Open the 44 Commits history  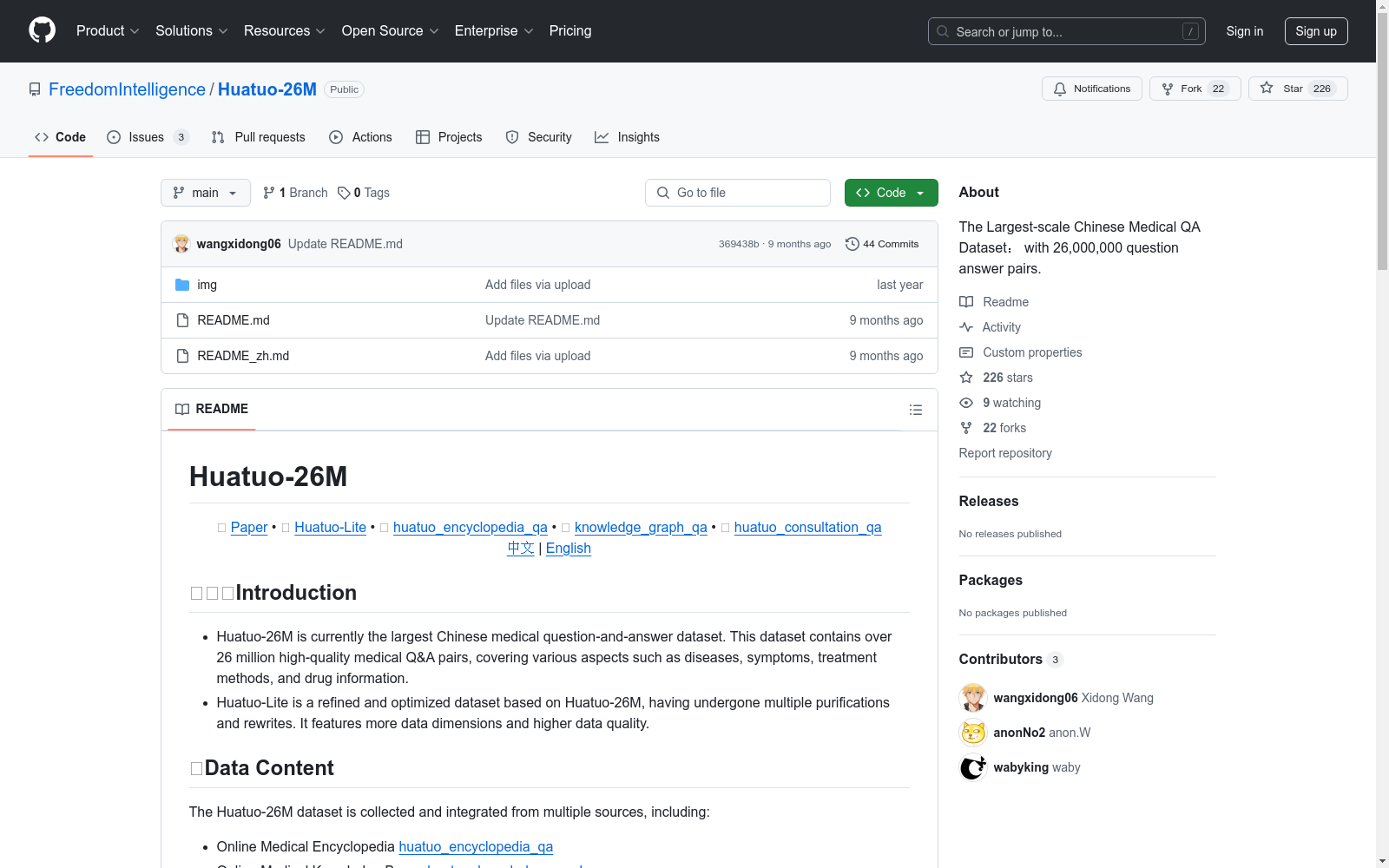pyautogui.click(x=882, y=244)
